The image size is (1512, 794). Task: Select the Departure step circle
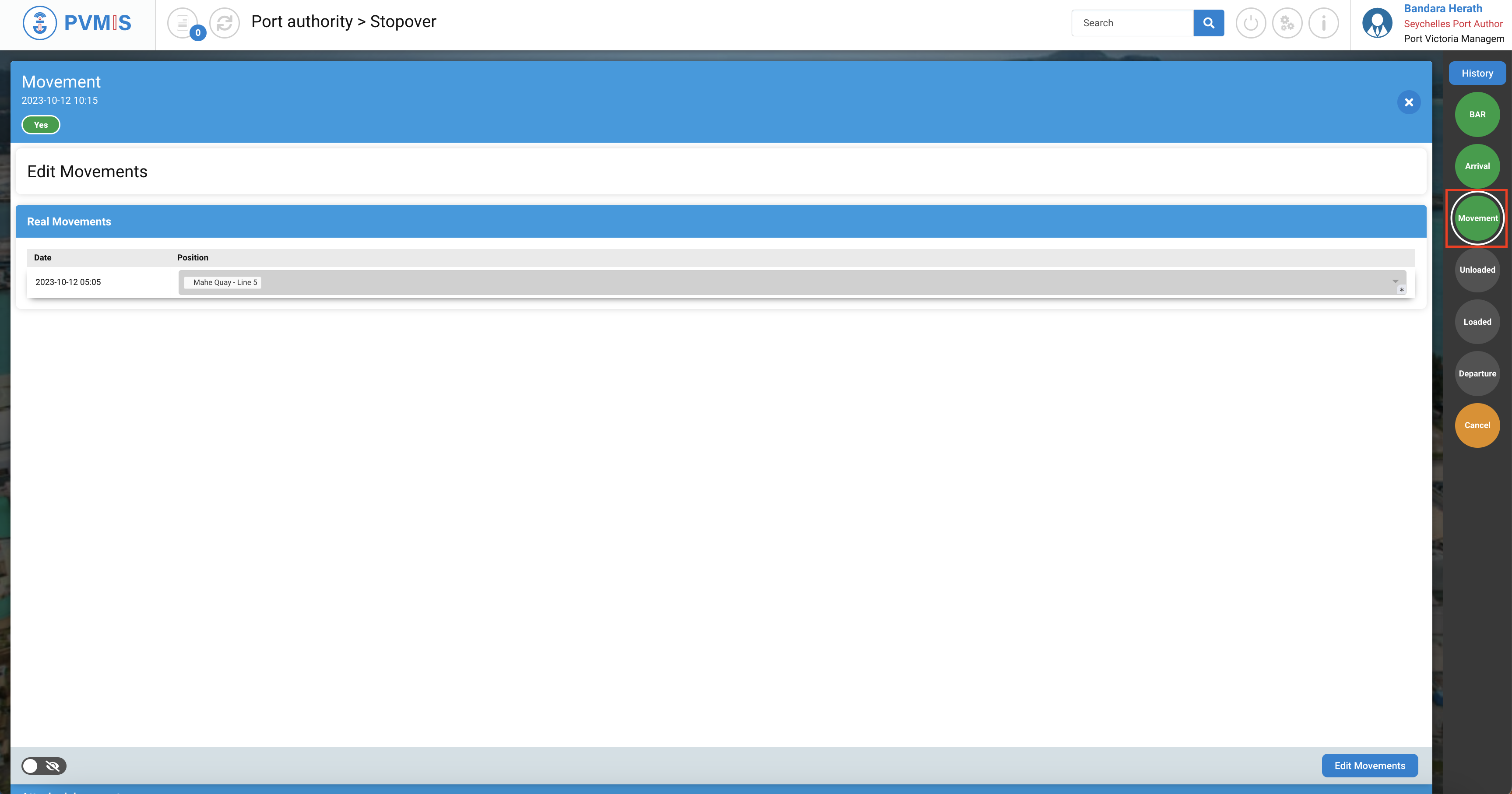click(x=1477, y=374)
